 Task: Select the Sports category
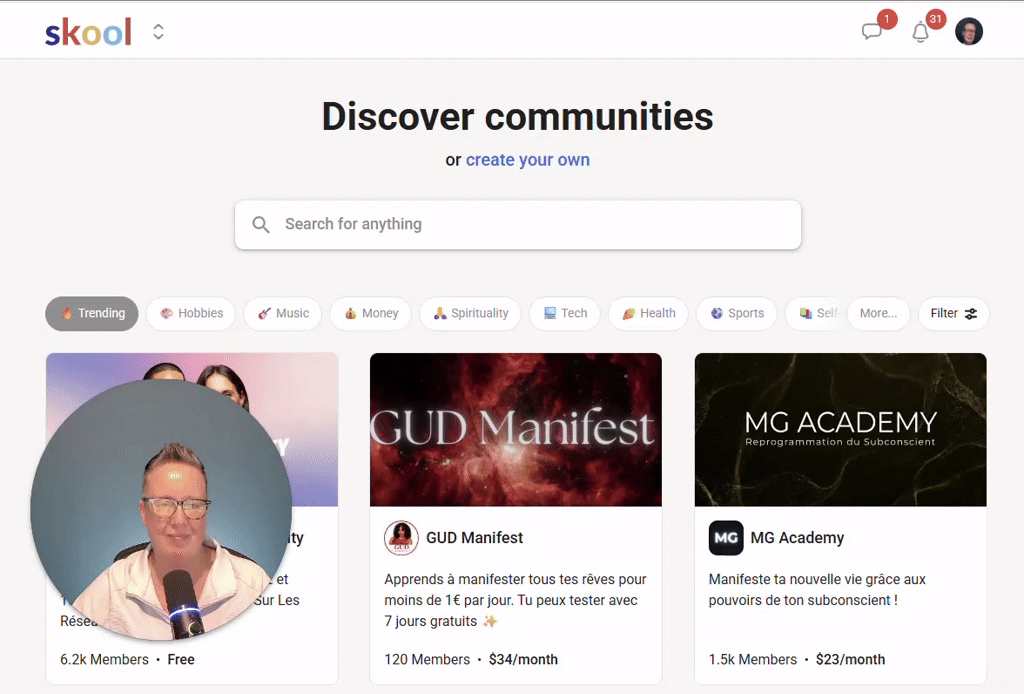737,313
